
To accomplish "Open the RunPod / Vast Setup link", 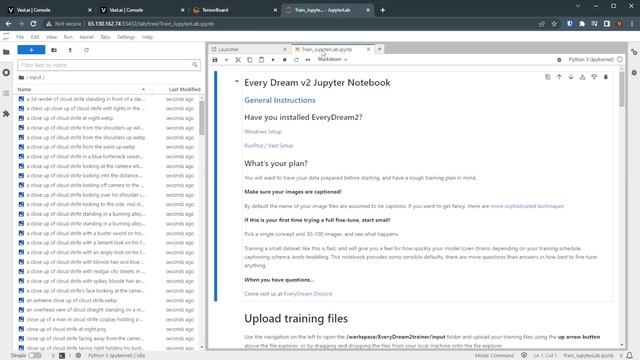I will click(x=269, y=145).
